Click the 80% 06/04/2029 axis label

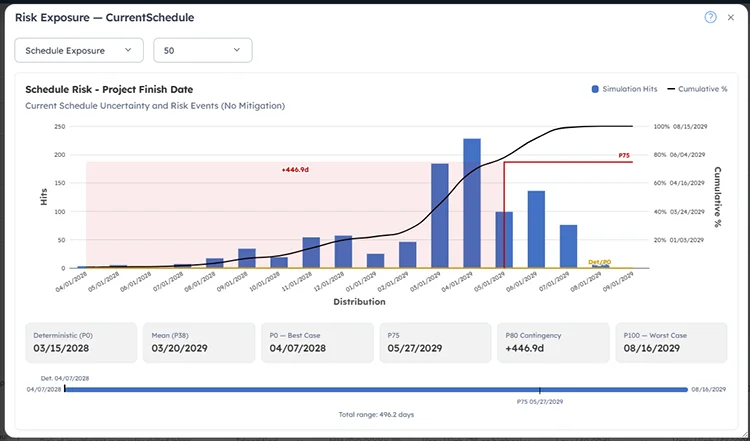[x=679, y=155]
